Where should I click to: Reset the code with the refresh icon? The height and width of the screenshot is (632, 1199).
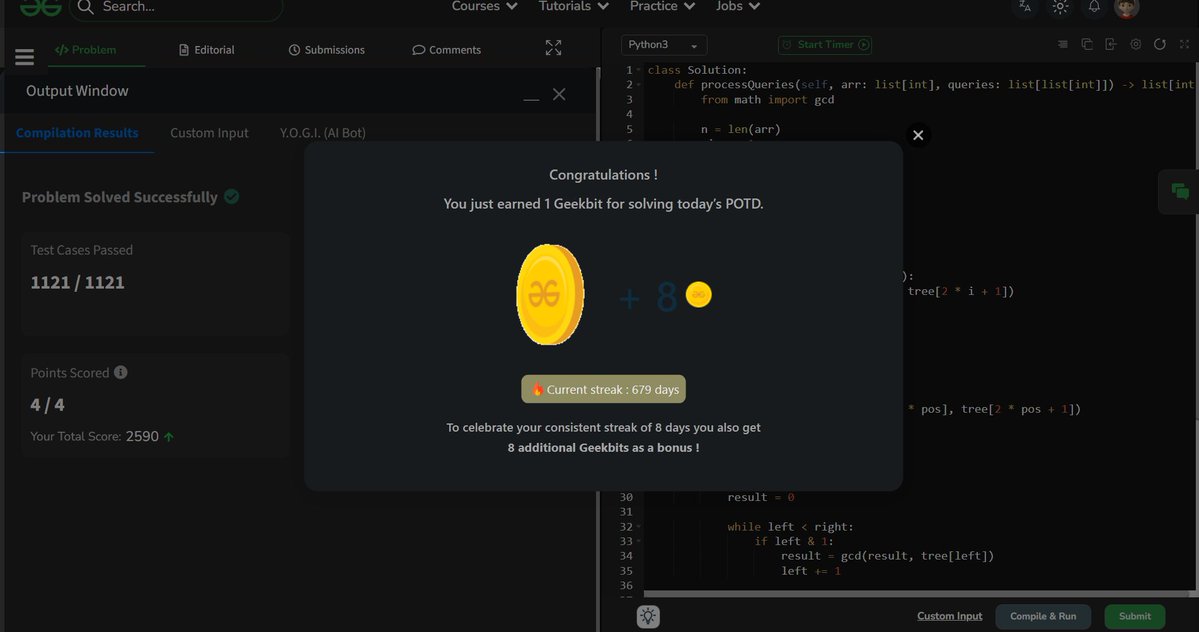[x=1160, y=44]
